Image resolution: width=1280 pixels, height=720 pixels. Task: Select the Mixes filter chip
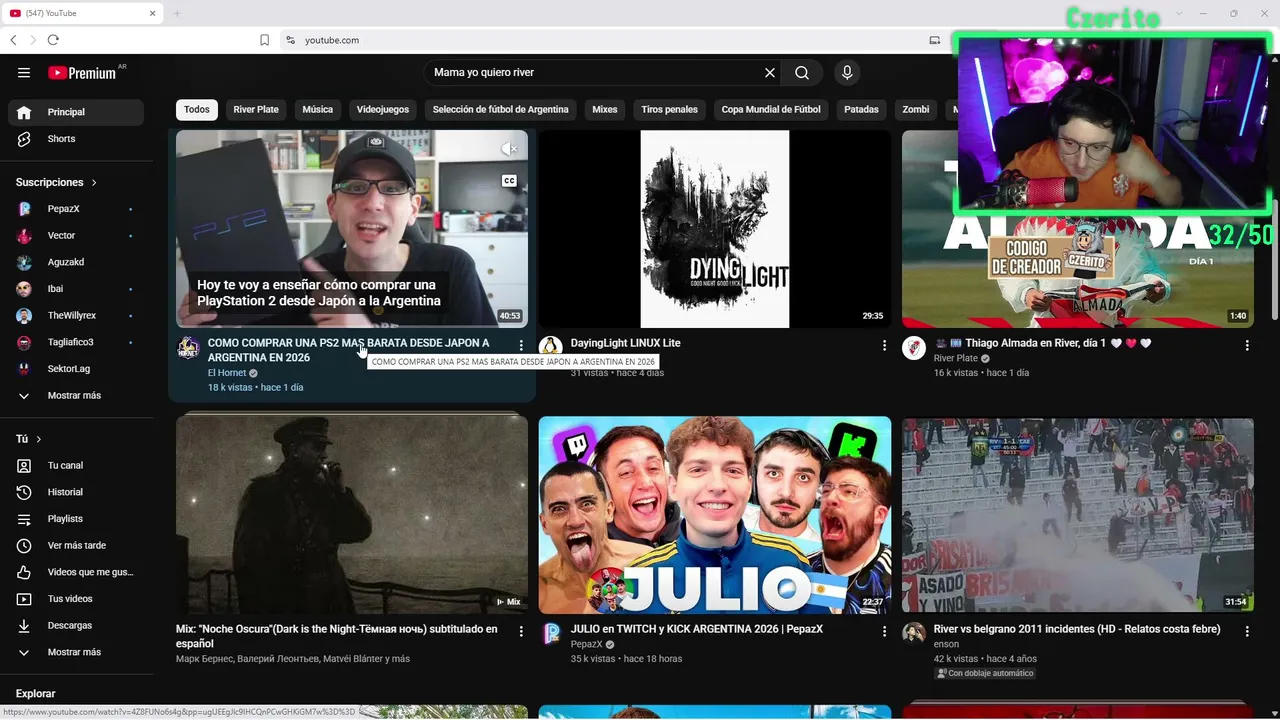(604, 110)
